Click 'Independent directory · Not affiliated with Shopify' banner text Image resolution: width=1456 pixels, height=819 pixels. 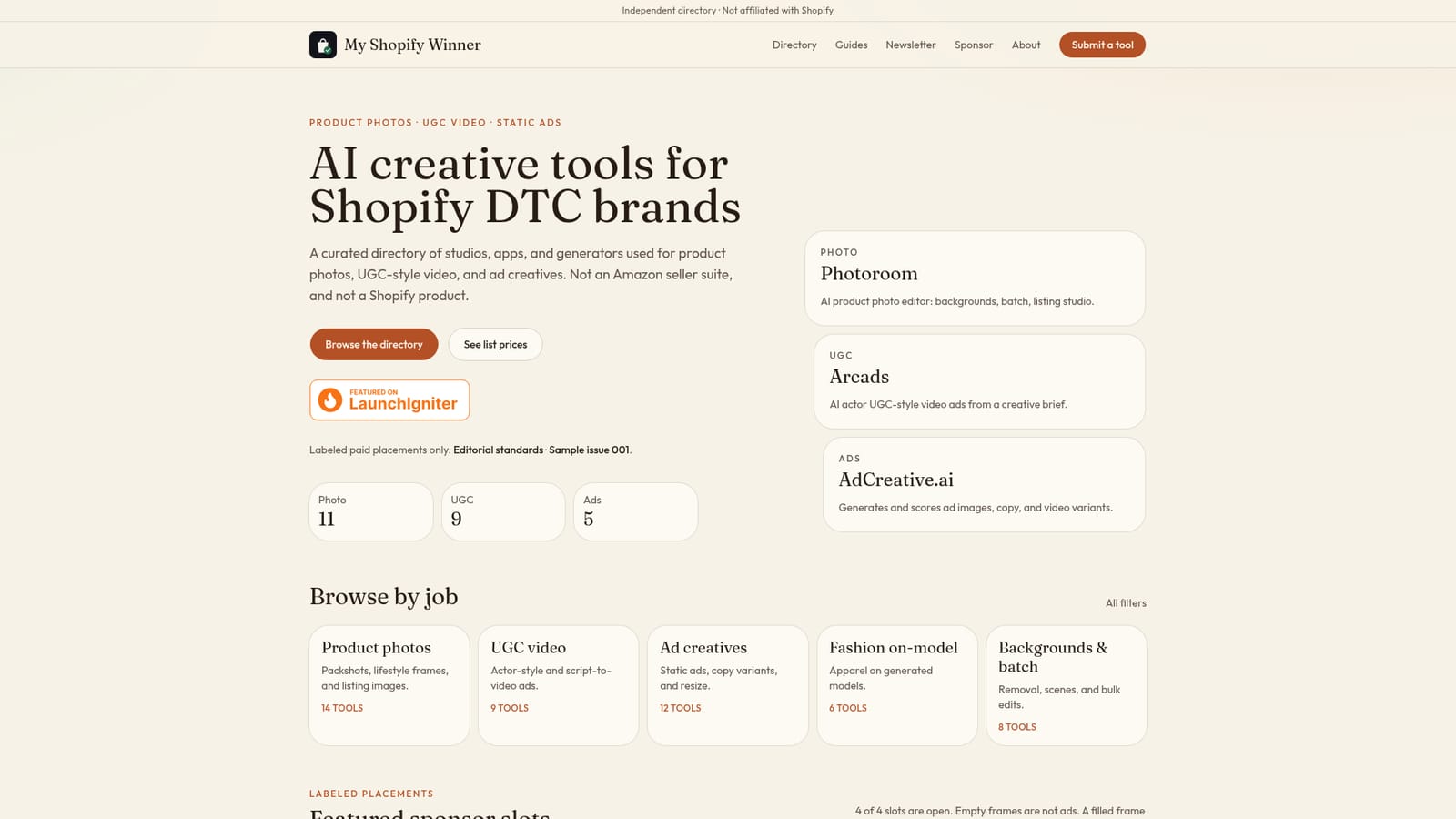point(727,11)
